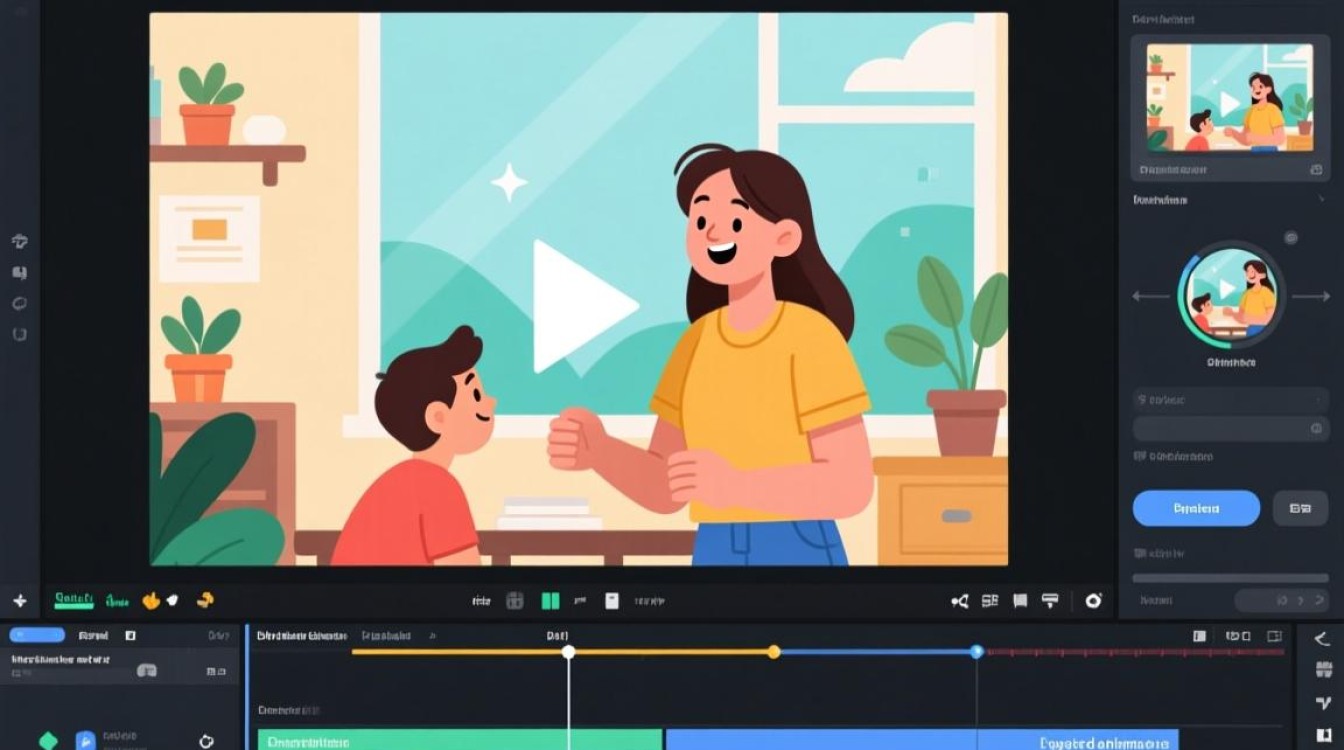Click the gray button beside the blue button
This screenshot has width=1344, height=750.
coord(1300,508)
